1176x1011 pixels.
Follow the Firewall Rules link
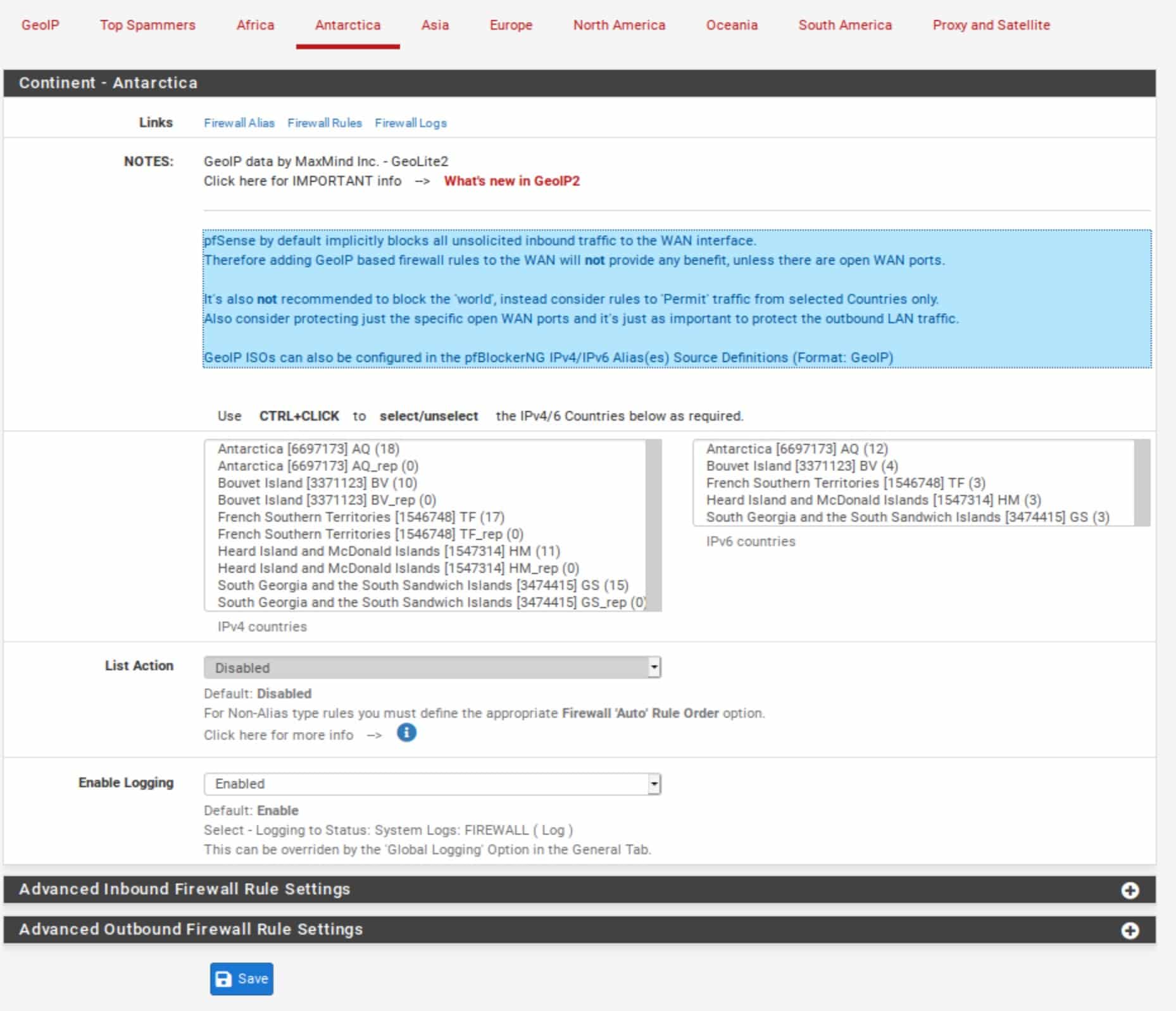(325, 123)
